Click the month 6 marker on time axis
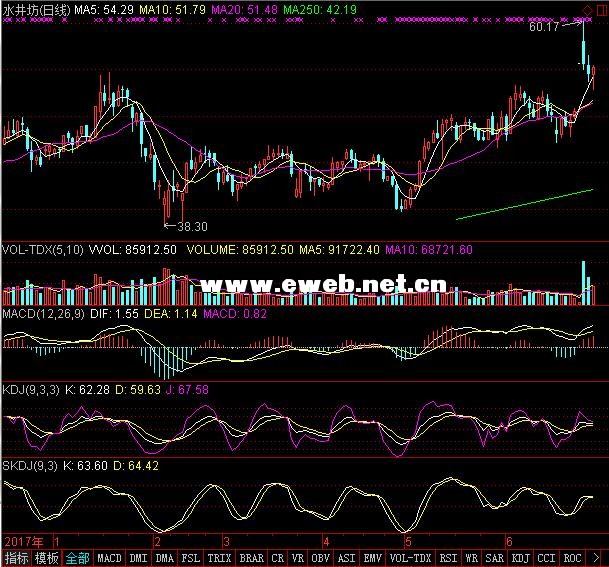Screen dimensions: 609x567 [509, 542]
